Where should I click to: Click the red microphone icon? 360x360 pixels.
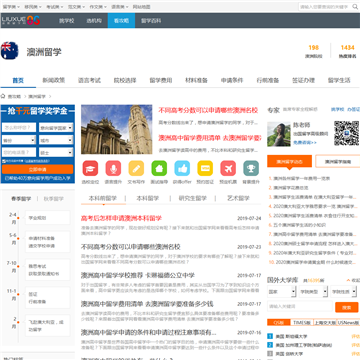tap(113, 168)
